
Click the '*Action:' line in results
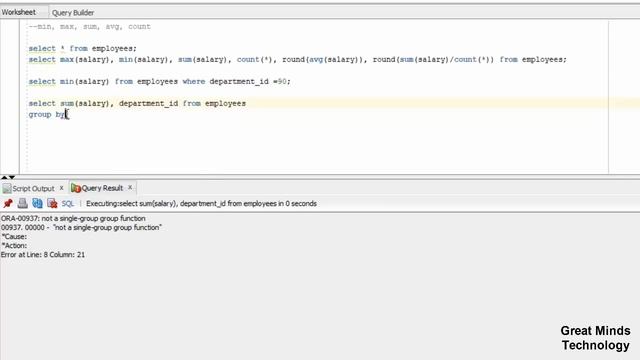pos(14,246)
